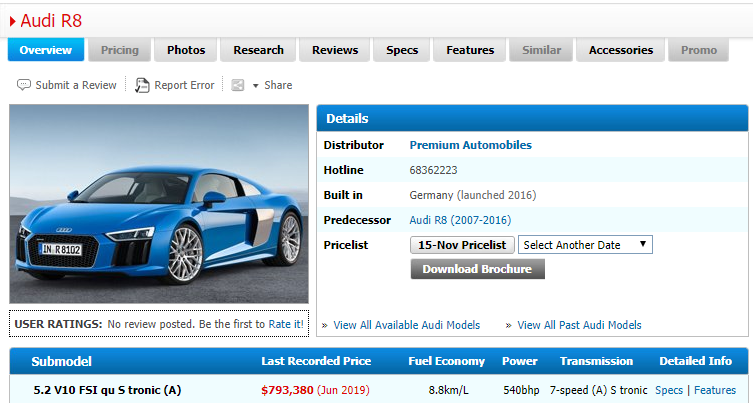753x403 pixels.
Task: Click the Germany (launched 2016) text
Action: [473, 195]
